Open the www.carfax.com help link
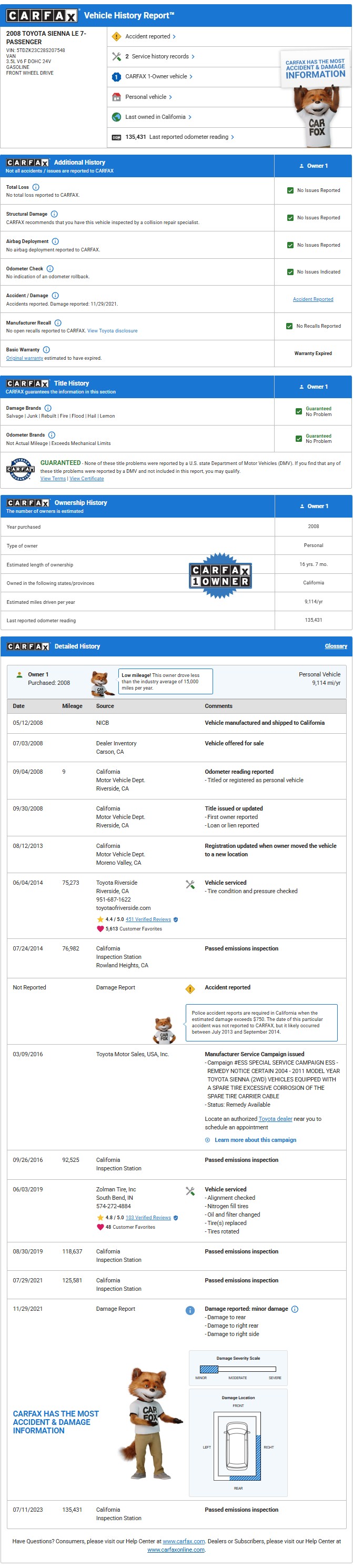Image resolution: width=353 pixels, height=1568 pixels. tap(184, 1541)
